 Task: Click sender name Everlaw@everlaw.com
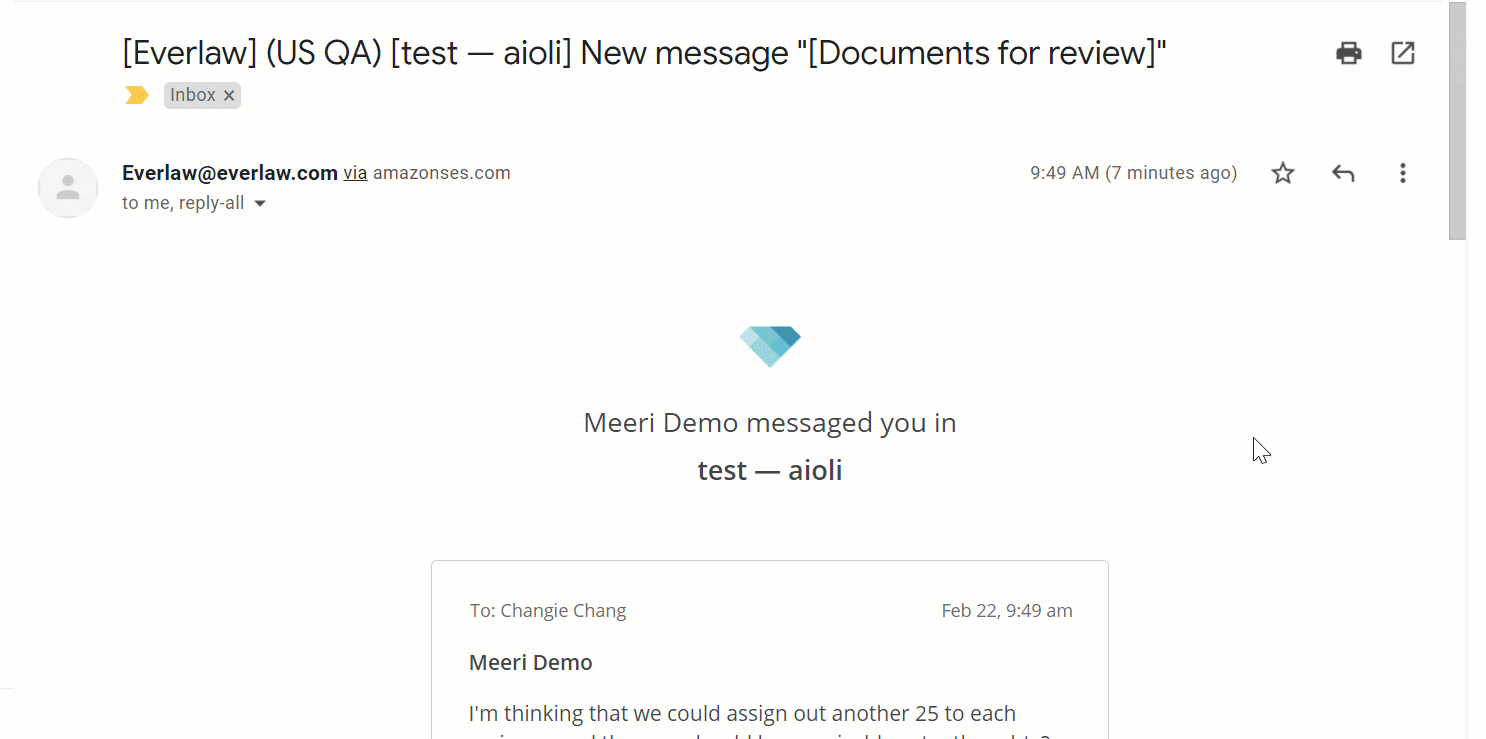point(230,173)
